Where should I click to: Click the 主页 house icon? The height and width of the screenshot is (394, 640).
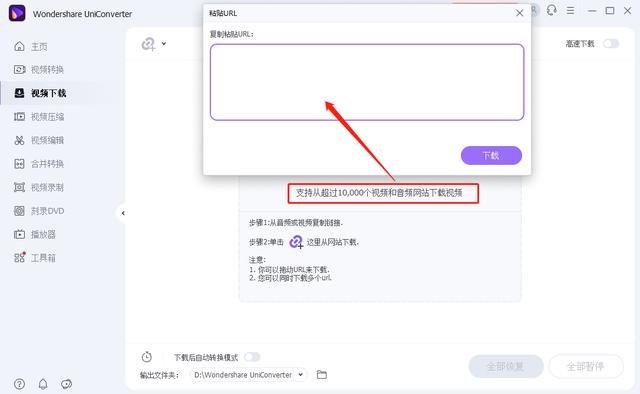19,46
